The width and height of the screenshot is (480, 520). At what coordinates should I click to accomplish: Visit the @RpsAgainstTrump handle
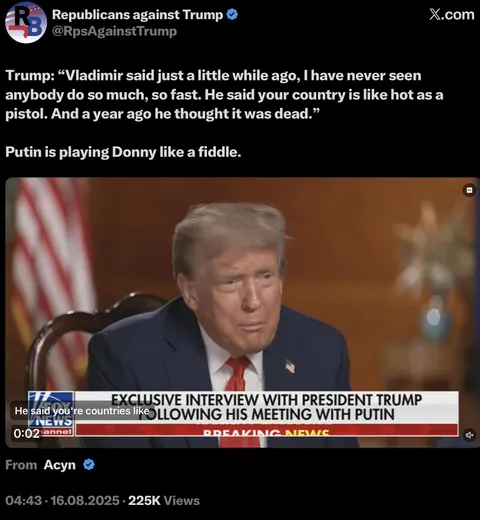(114, 31)
